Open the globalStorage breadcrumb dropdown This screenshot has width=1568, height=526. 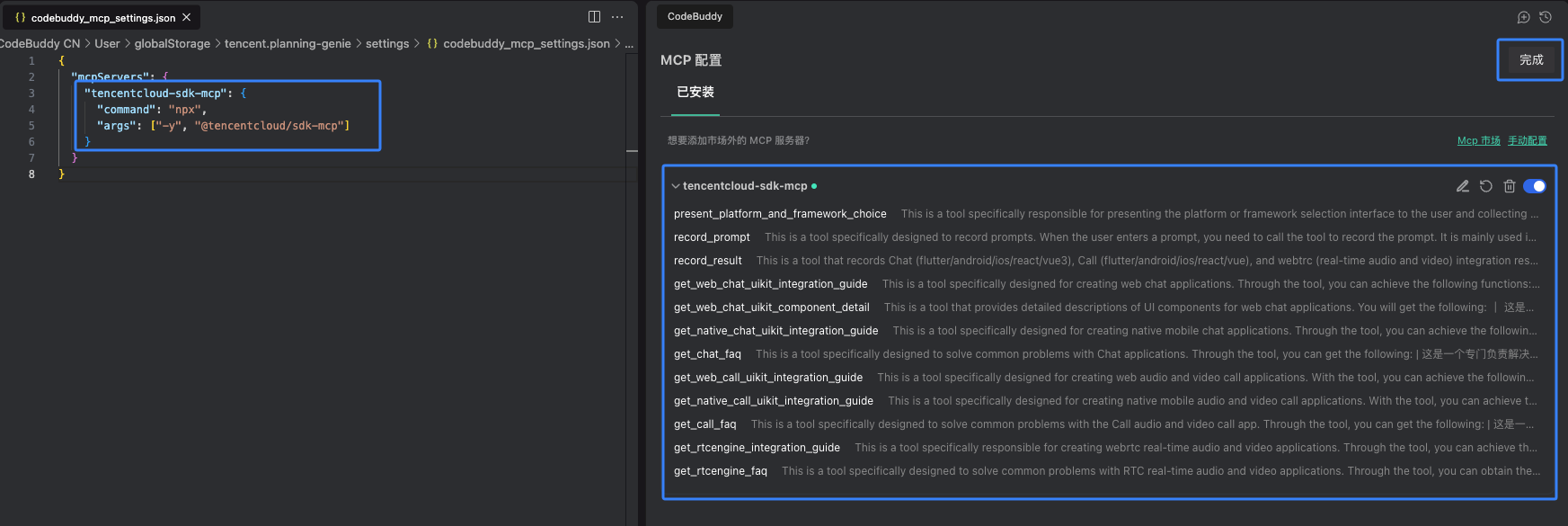point(172,43)
